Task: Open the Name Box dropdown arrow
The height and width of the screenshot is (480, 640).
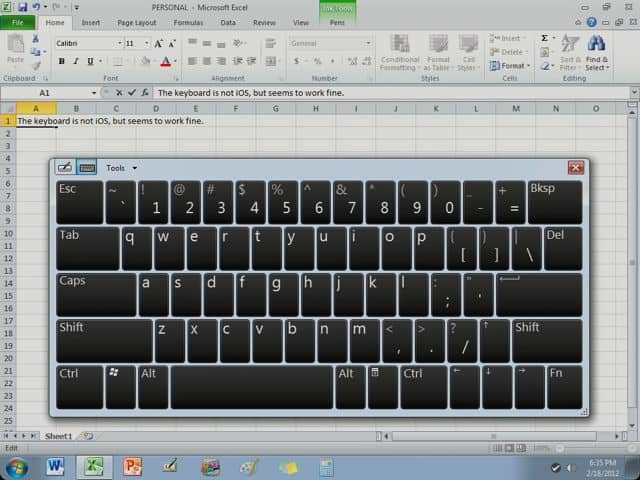Action: pos(94,93)
